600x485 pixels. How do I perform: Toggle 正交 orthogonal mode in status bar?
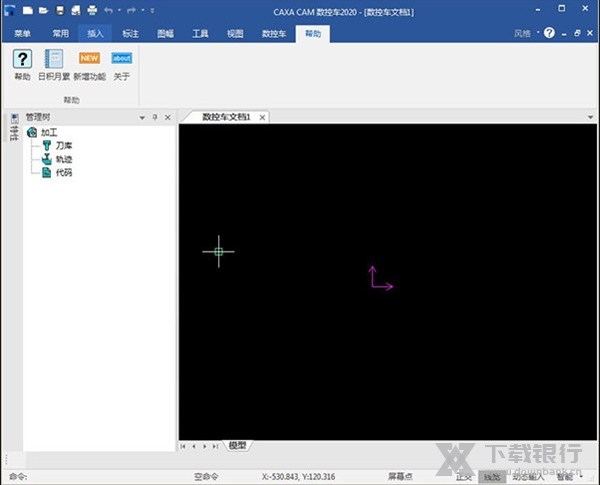(463, 477)
